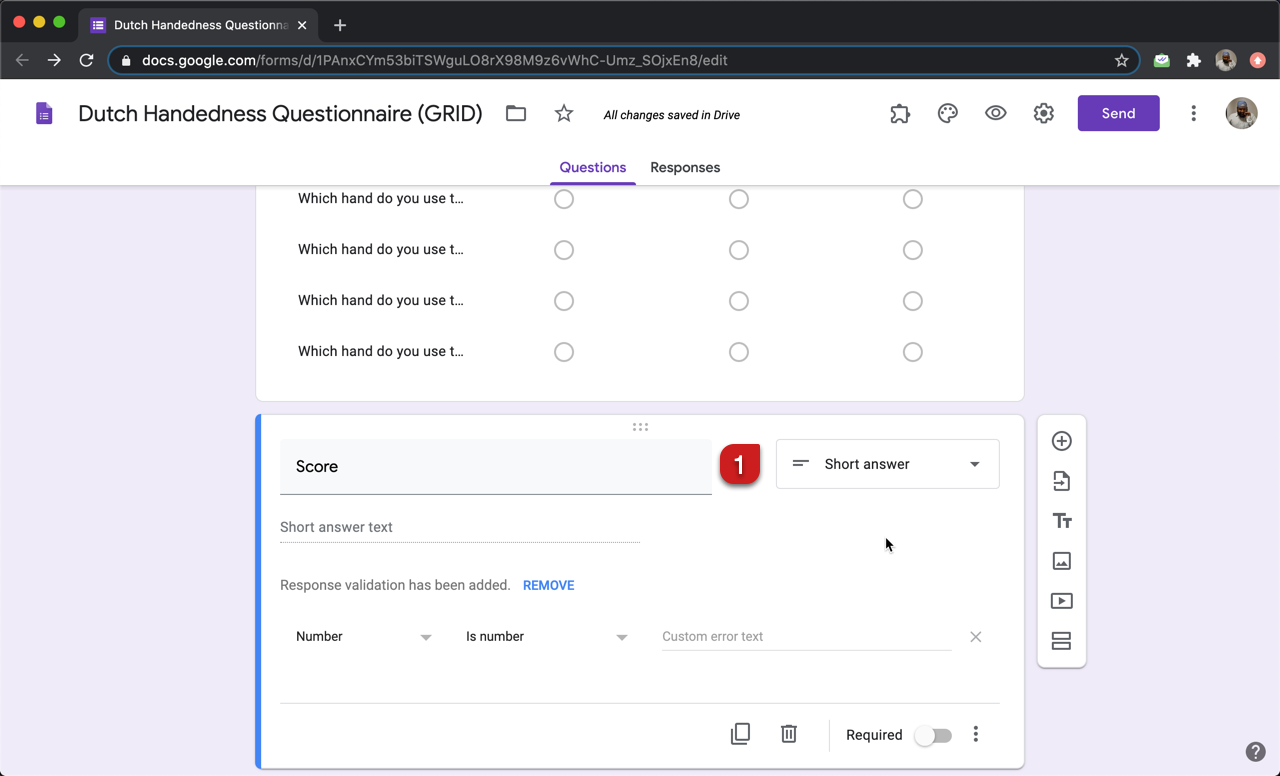The width and height of the screenshot is (1280, 776).
Task: Add title and description from sidebar
Action: click(1061, 521)
